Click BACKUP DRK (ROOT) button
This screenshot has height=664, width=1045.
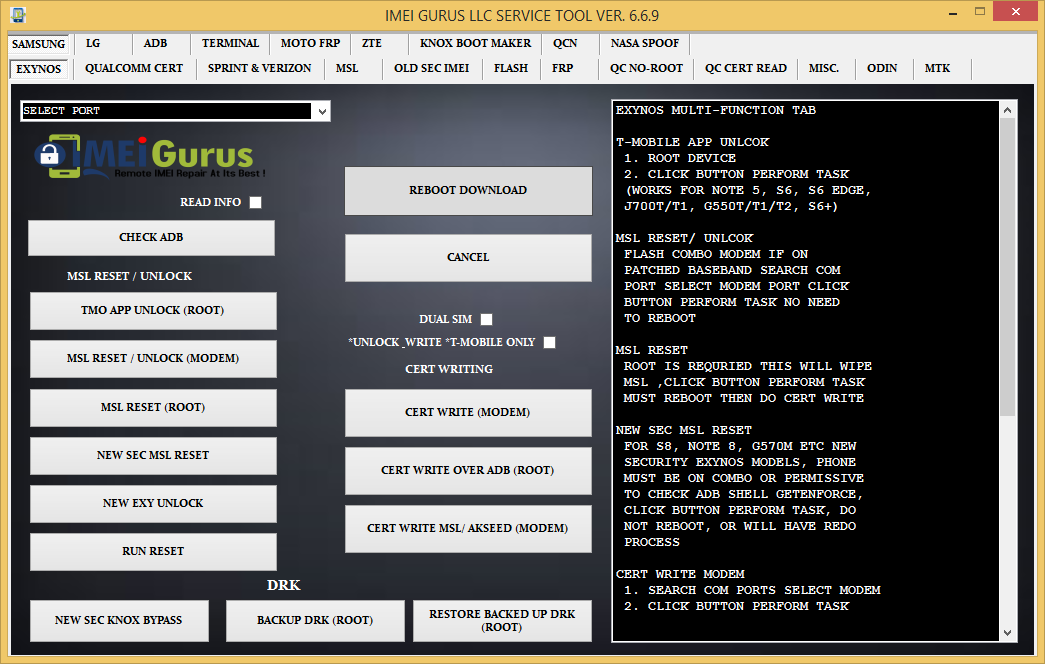tap(315, 621)
